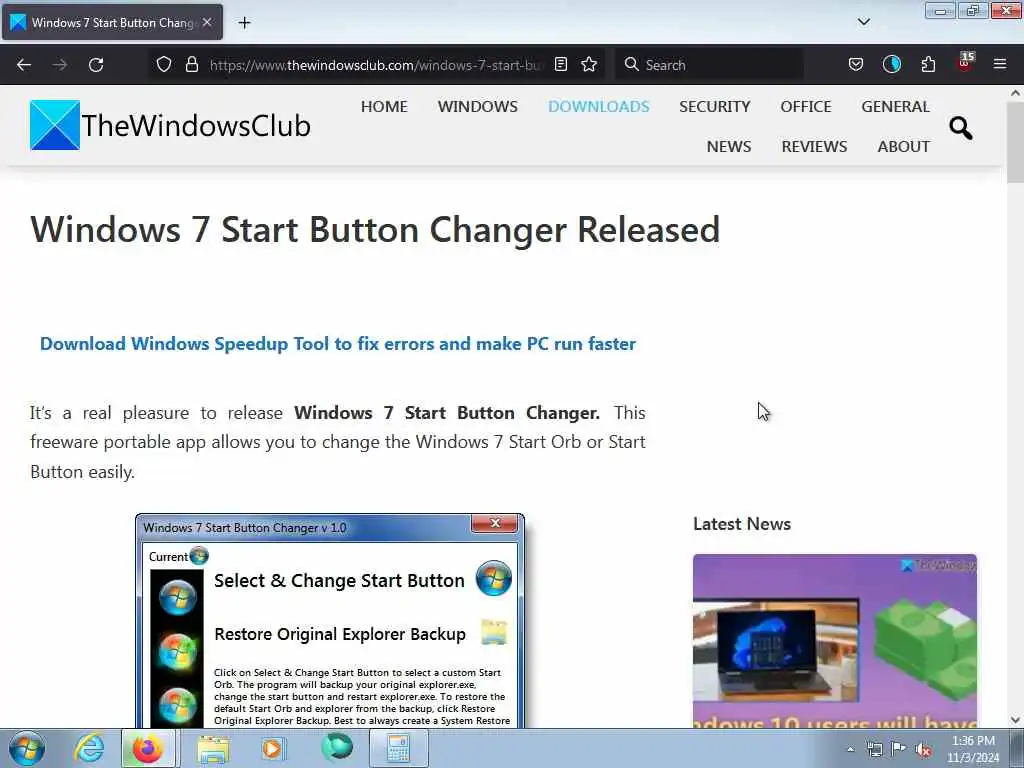Open Windows Explorer folder on taskbar
The height and width of the screenshot is (768, 1024).
tap(213, 749)
